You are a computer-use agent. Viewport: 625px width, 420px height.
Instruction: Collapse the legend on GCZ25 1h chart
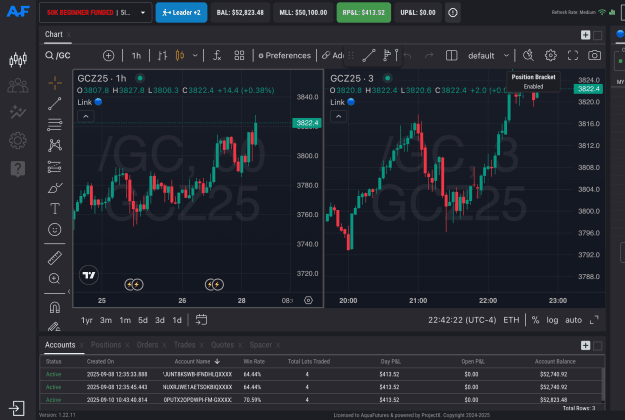(x=86, y=116)
